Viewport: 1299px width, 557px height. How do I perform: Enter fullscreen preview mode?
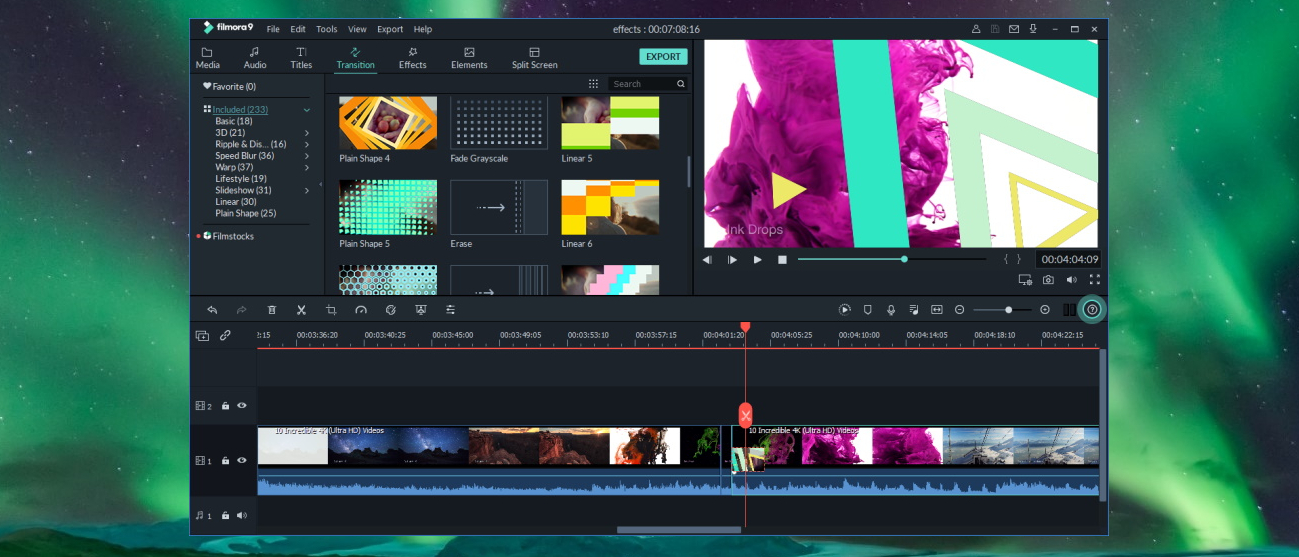pyautogui.click(x=1094, y=280)
